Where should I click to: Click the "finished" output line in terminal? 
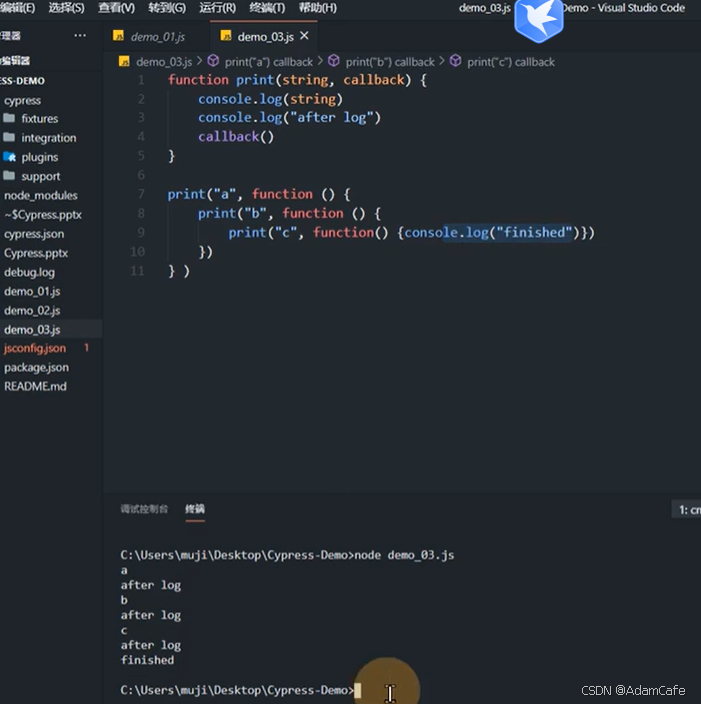[147, 660]
